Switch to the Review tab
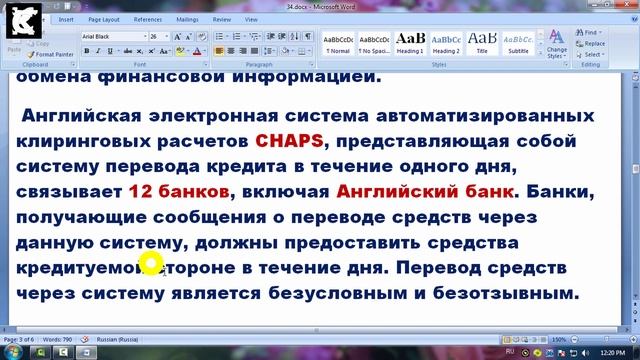The image size is (640, 360). [222, 20]
